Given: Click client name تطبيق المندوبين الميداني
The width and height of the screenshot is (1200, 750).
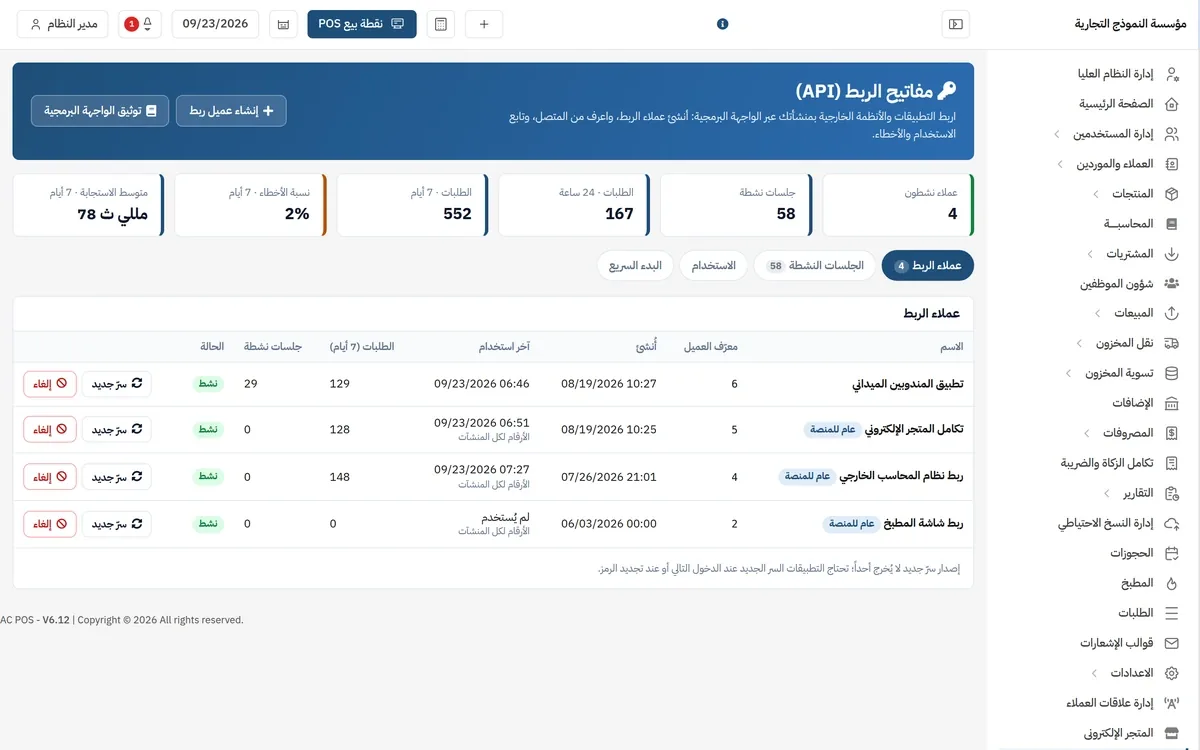Looking at the screenshot, I should (x=908, y=384).
